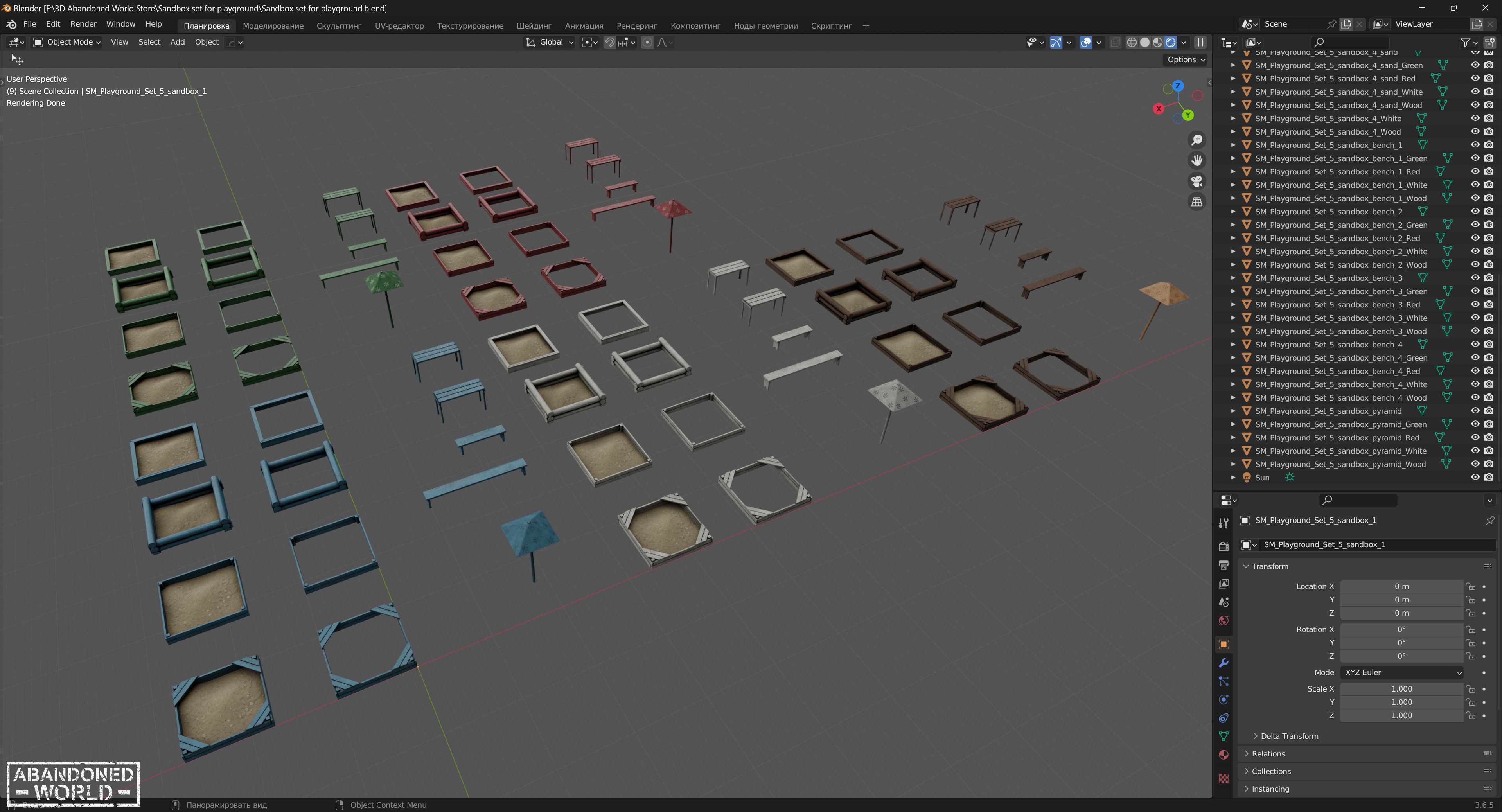Image resolution: width=1502 pixels, height=812 pixels.
Task: Open the Particles properties tab
Action: [x=1223, y=681]
